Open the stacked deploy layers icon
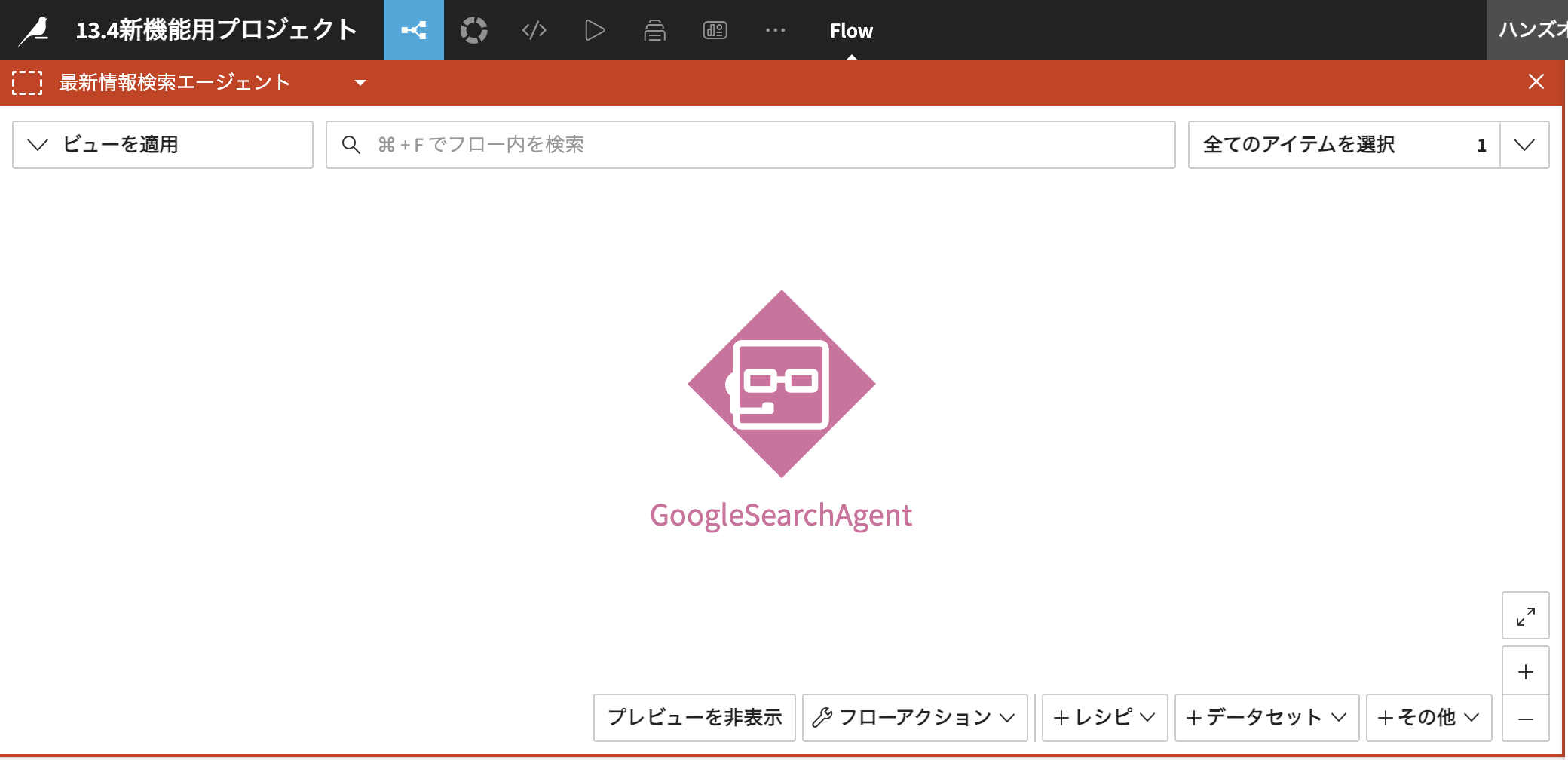1568x760 pixels. [654, 30]
